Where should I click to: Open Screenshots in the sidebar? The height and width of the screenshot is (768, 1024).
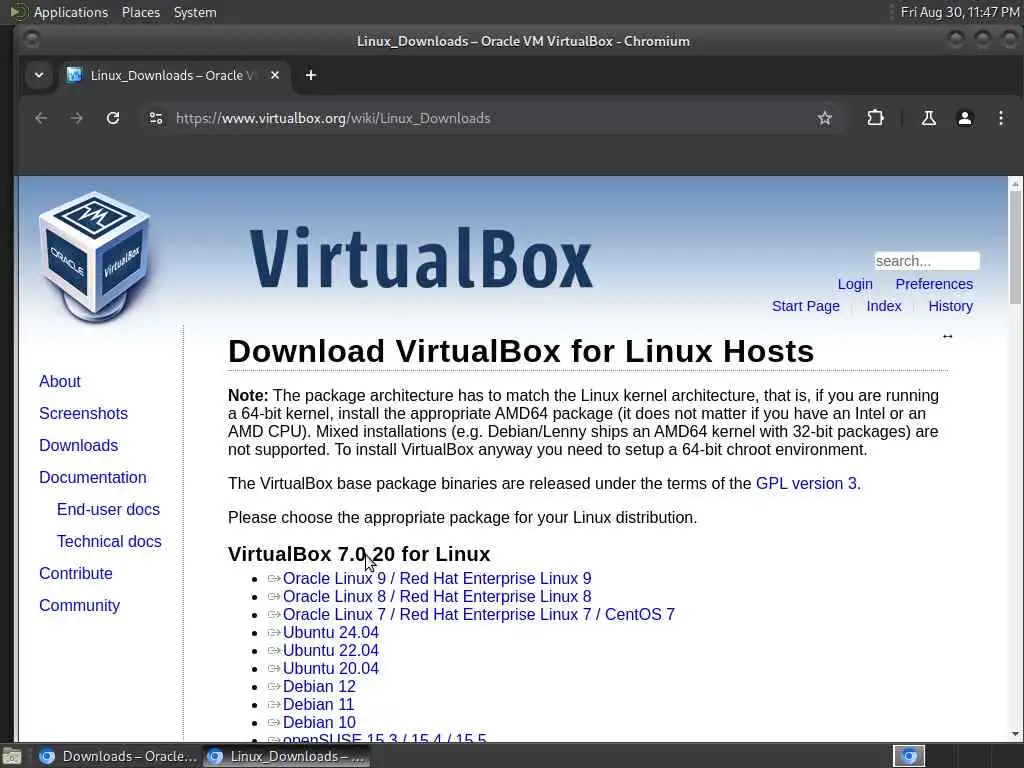click(84, 413)
